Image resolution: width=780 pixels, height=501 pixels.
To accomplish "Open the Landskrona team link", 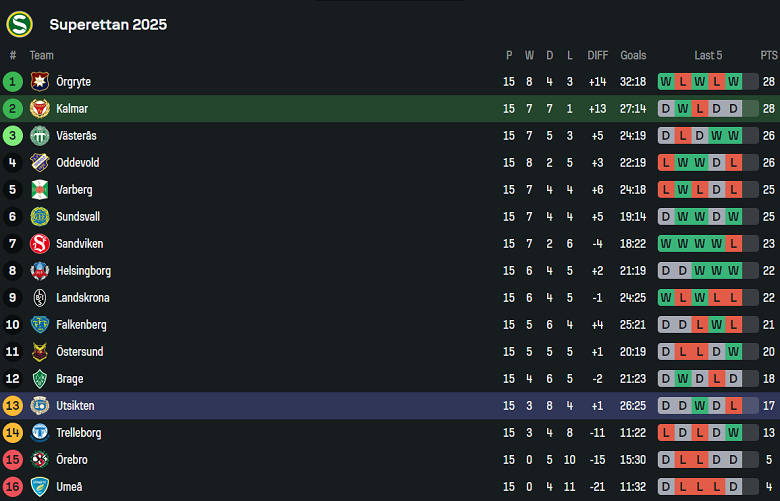I will point(82,298).
